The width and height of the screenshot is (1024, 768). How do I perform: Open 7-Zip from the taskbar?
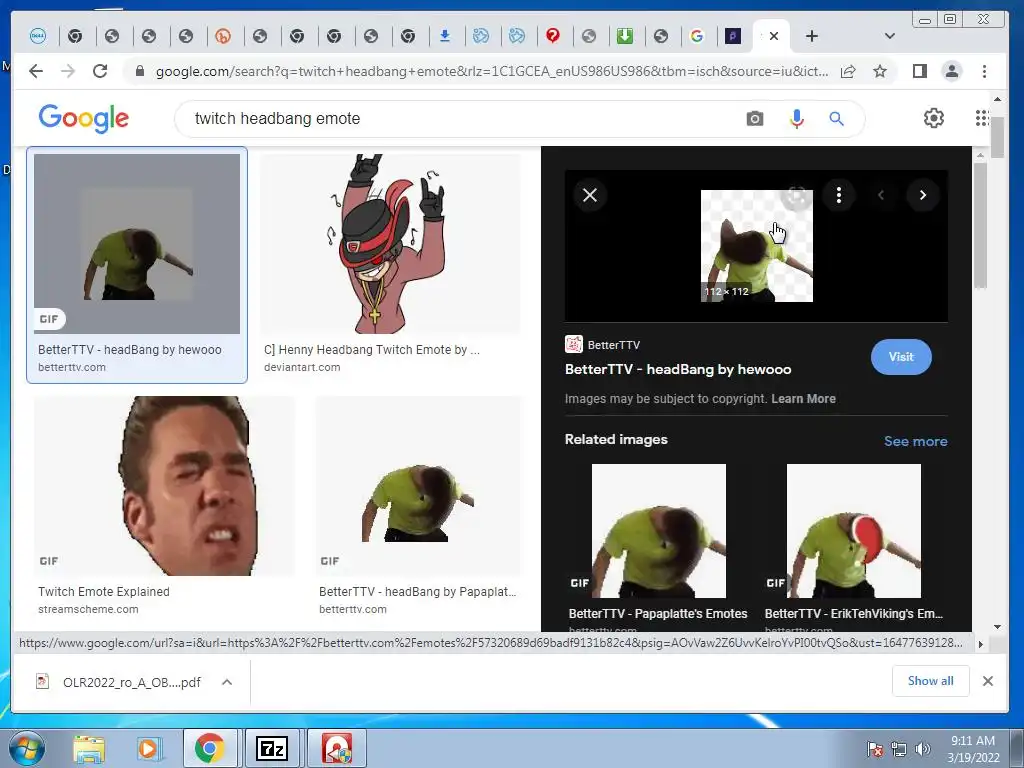pyautogui.click(x=272, y=749)
